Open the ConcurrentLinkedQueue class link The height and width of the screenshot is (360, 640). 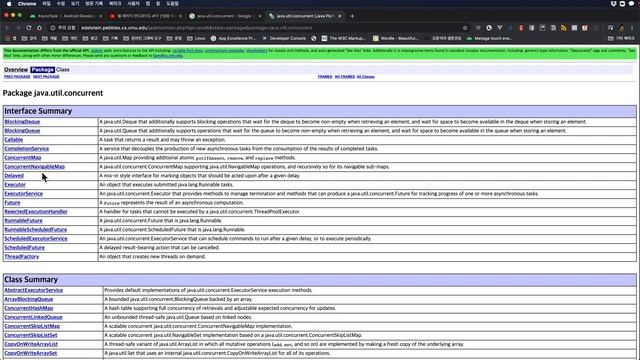pos(33,317)
